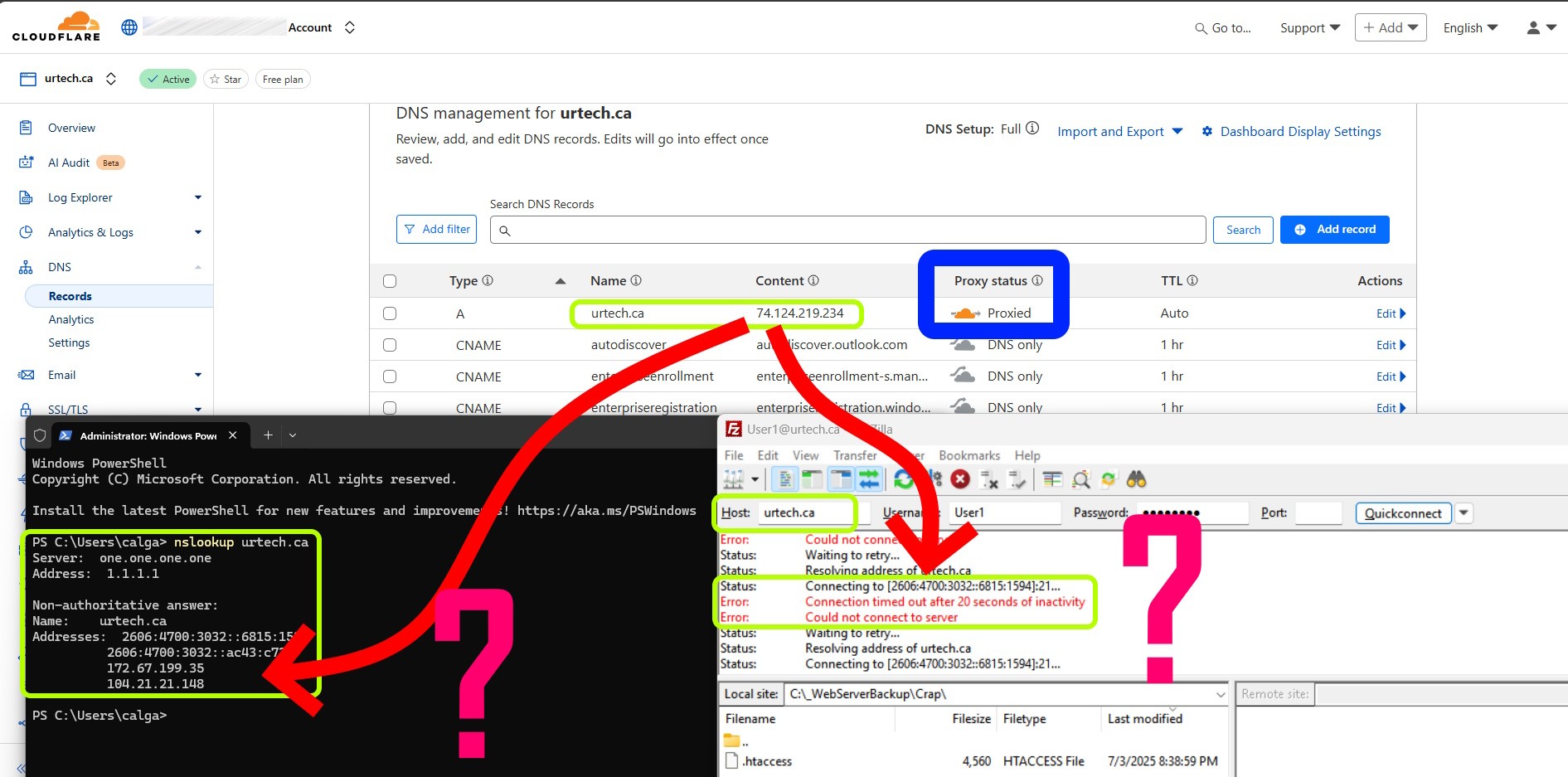Image resolution: width=1568 pixels, height=777 pixels.
Task: Expand the Import and Export dropdown
Action: (1119, 132)
